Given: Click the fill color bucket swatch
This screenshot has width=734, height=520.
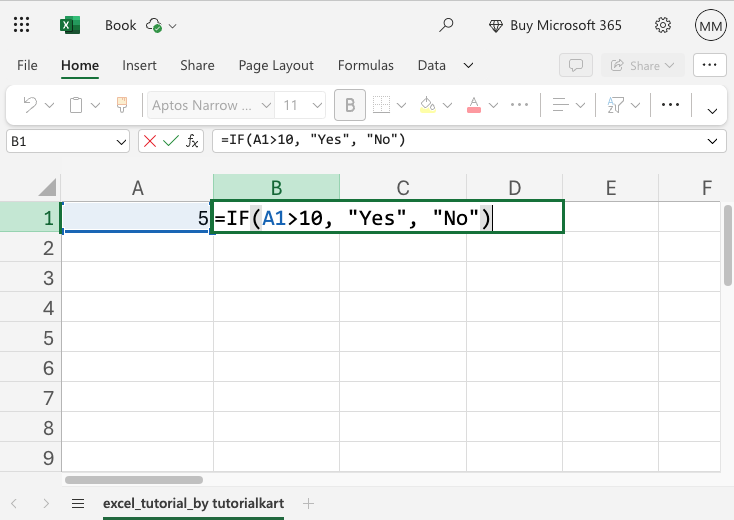Looking at the screenshot, I should click(x=427, y=105).
